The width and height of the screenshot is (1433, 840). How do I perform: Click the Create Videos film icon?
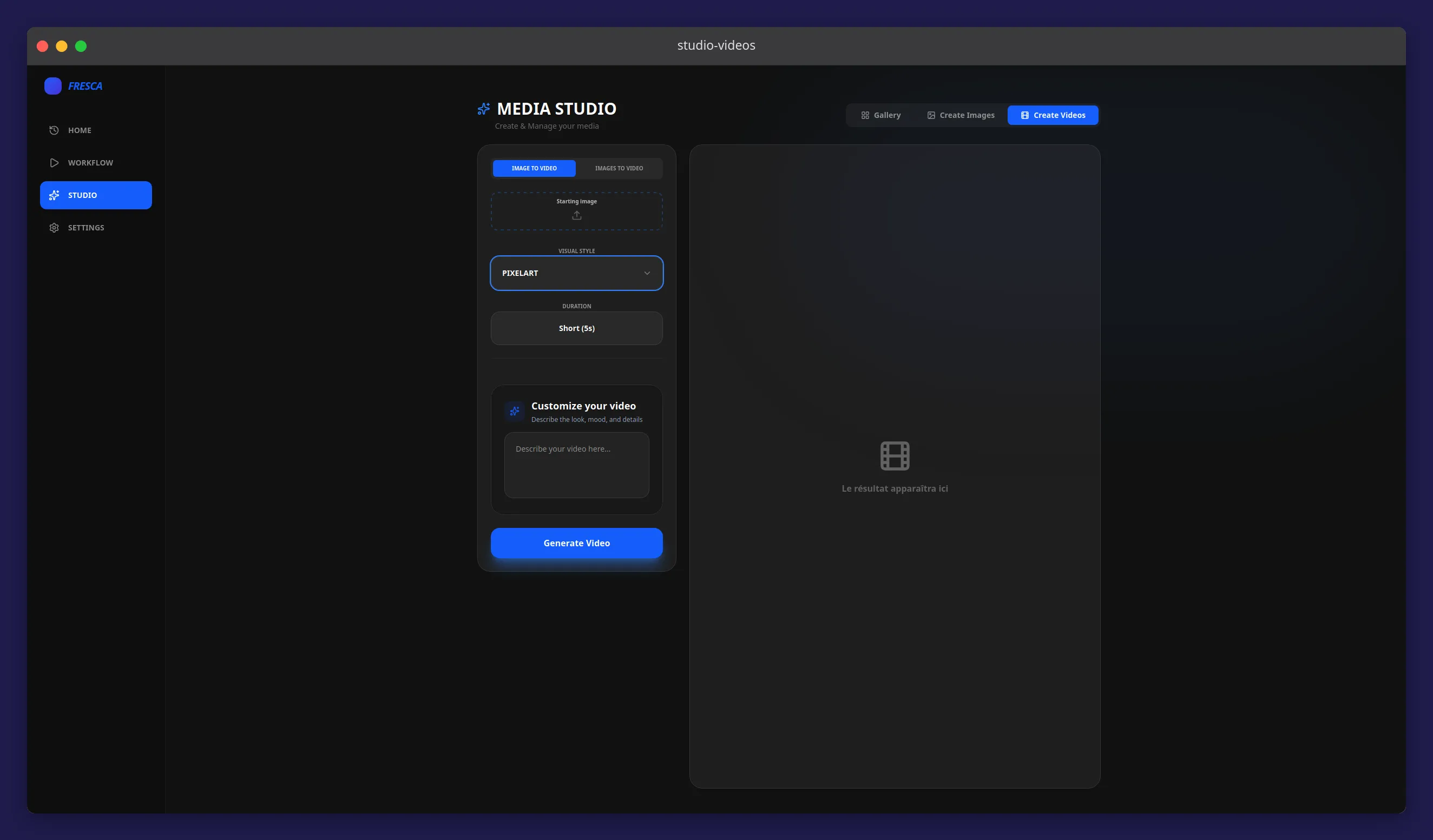(1025, 115)
